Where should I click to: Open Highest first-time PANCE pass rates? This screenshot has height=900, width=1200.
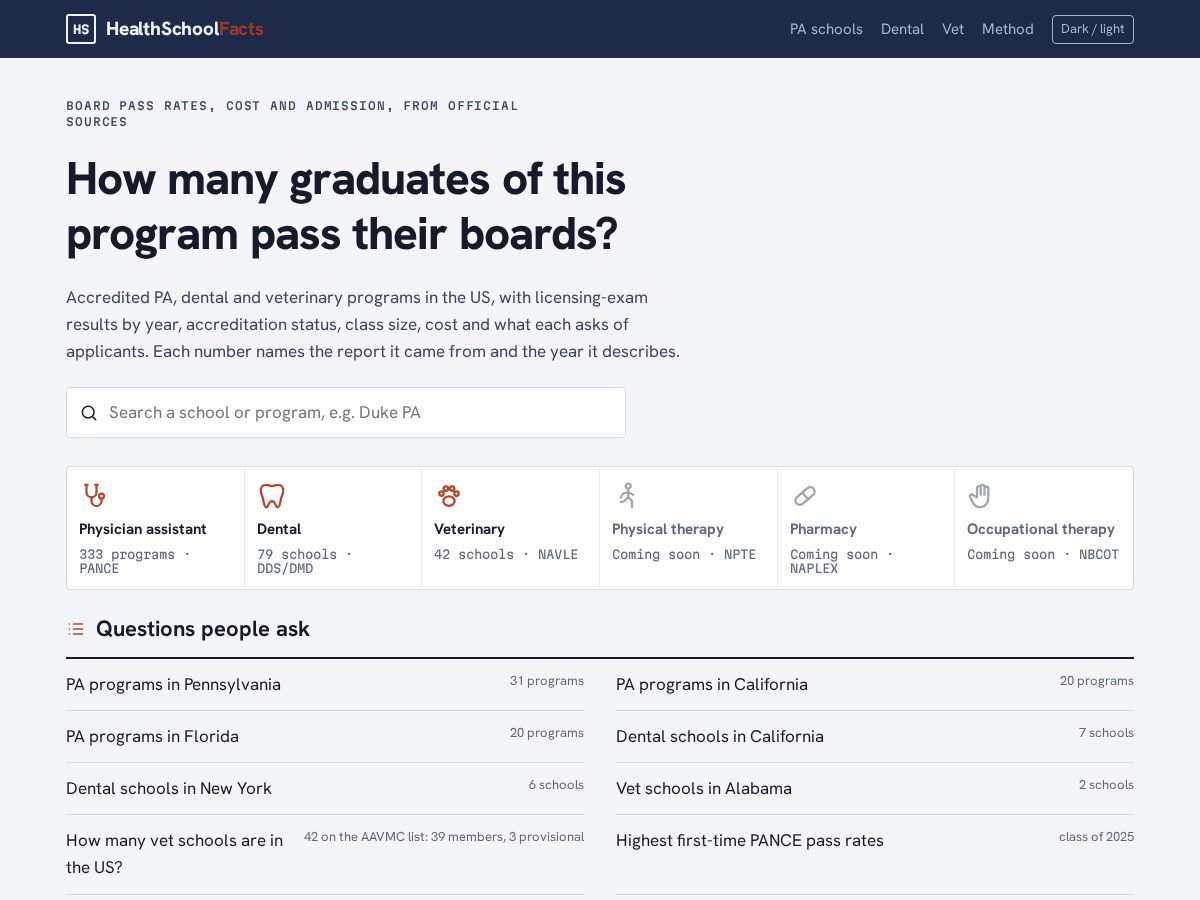click(x=750, y=841)
